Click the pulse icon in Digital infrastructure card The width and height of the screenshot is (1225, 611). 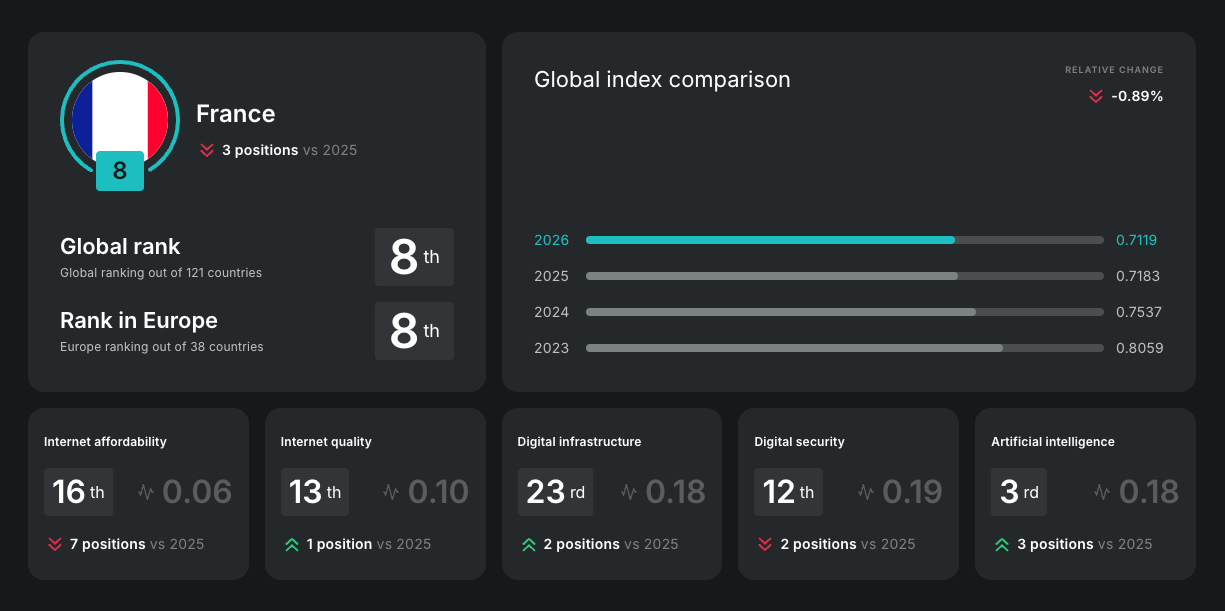pos(629,492)
